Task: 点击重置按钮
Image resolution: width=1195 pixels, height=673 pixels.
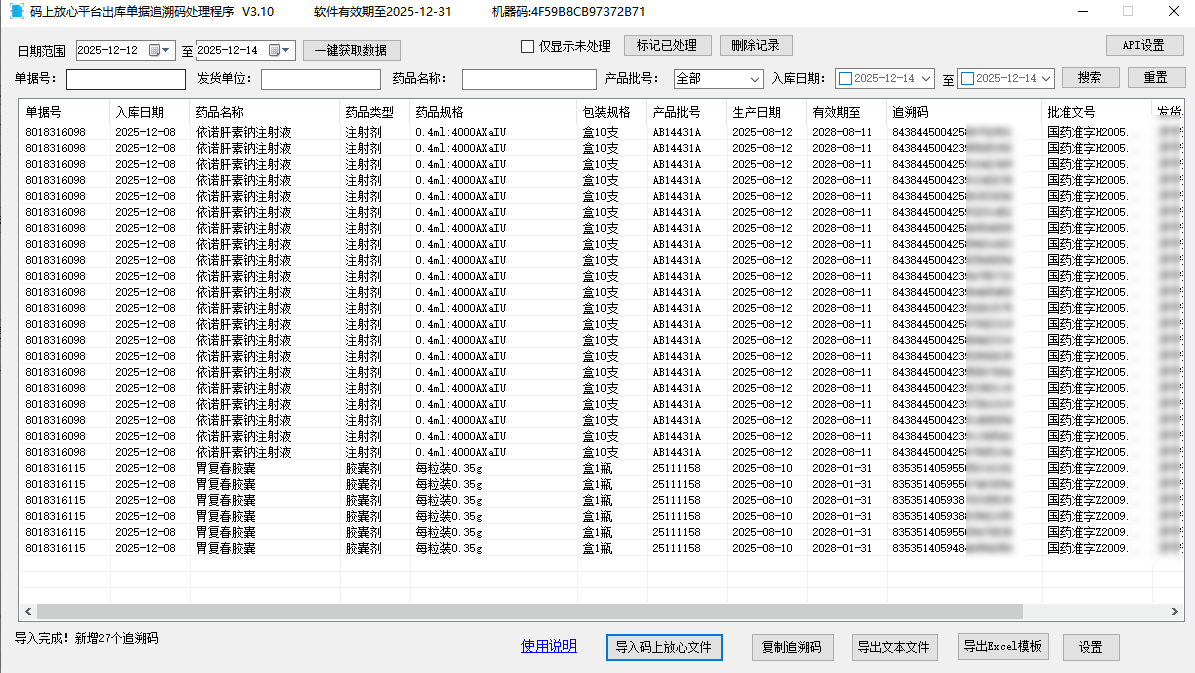Action: point(1159,77)
